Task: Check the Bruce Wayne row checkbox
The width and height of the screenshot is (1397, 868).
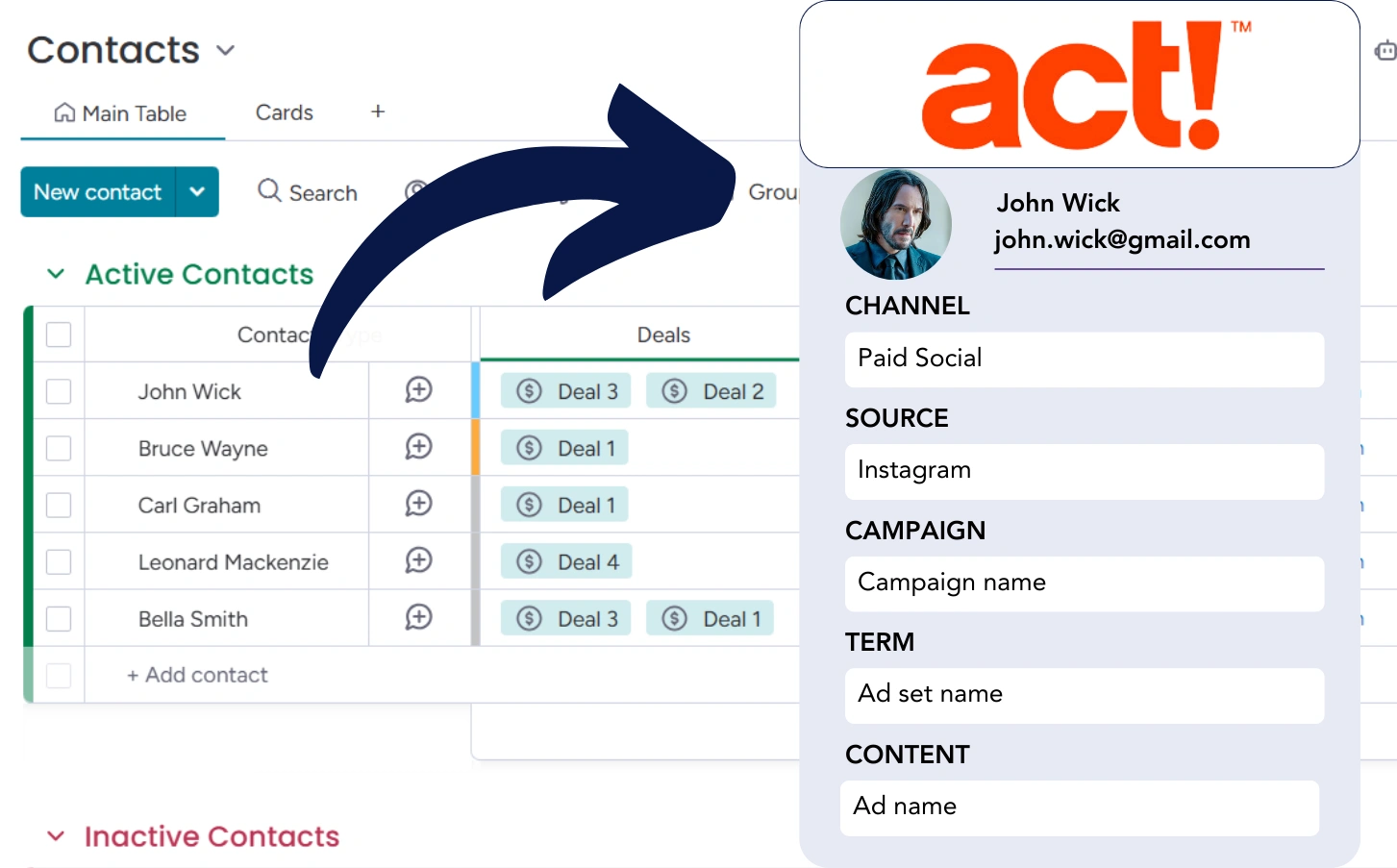Action: [59, 448]
